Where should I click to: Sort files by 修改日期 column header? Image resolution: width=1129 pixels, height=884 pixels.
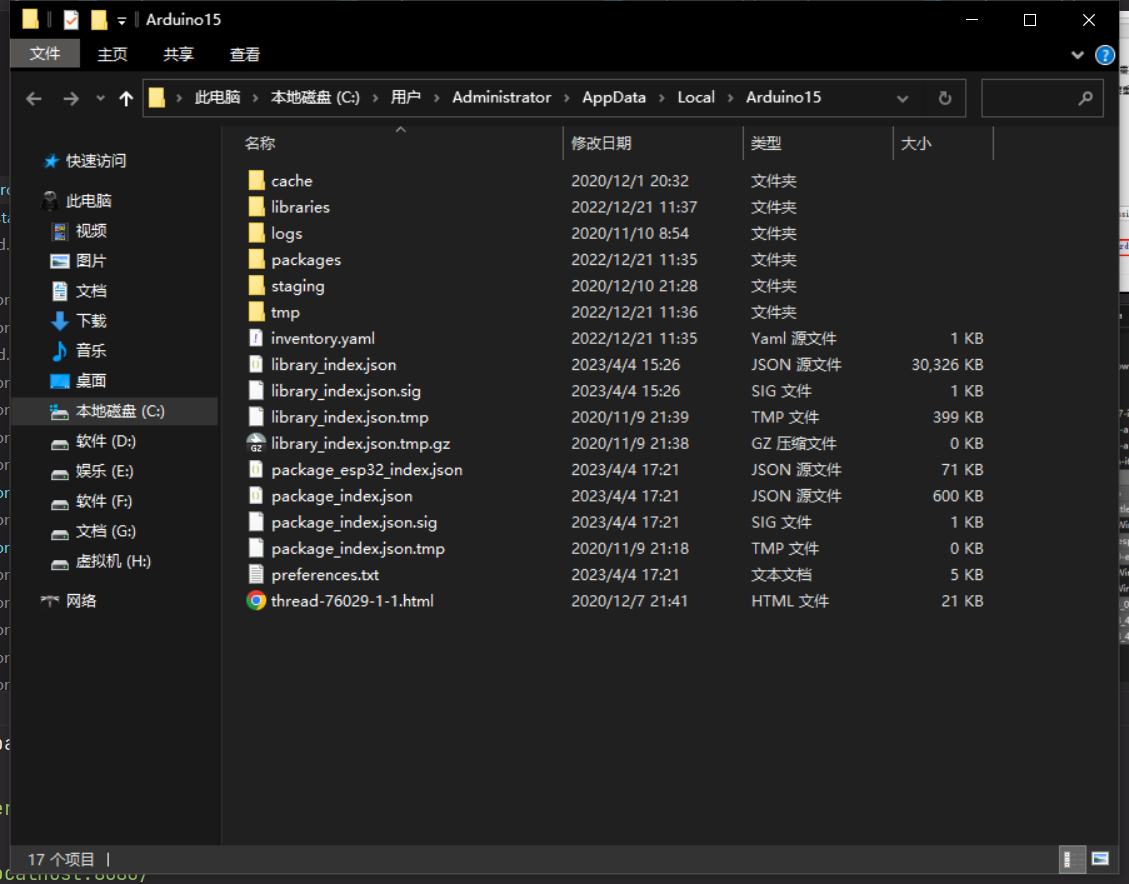pos(601,143)
